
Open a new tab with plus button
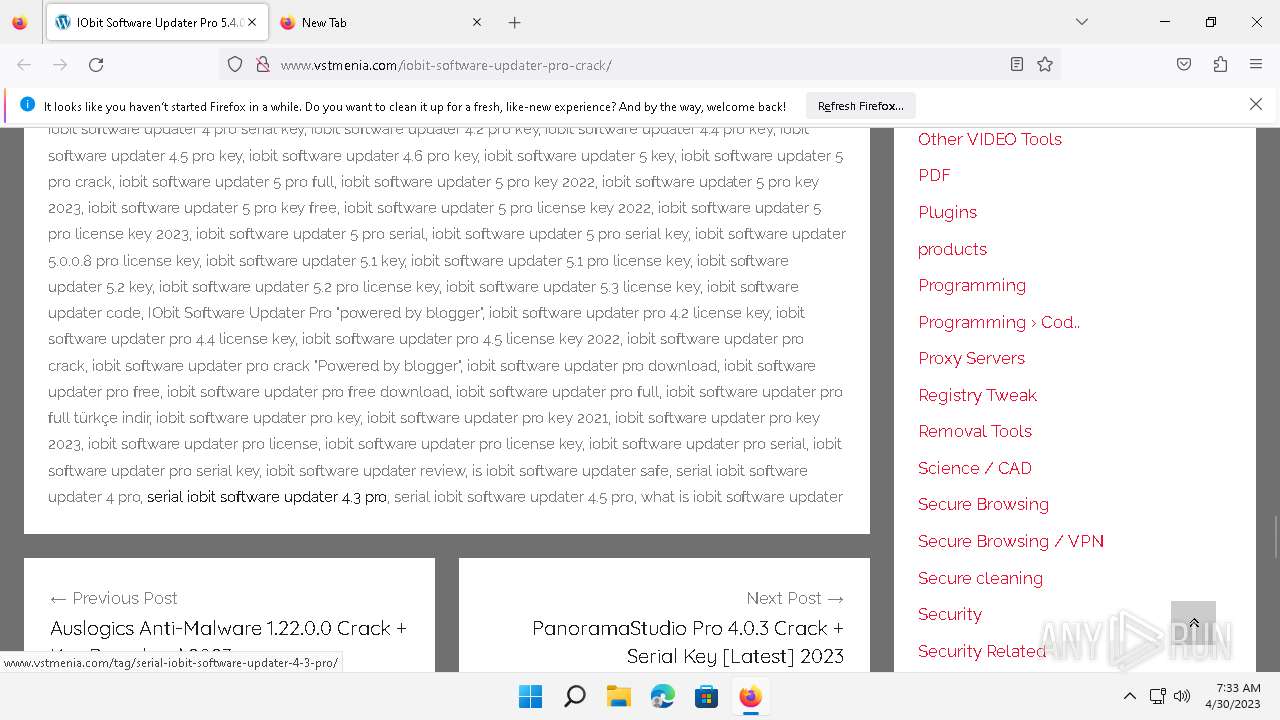pyautogui.click(x=514, y=22)
